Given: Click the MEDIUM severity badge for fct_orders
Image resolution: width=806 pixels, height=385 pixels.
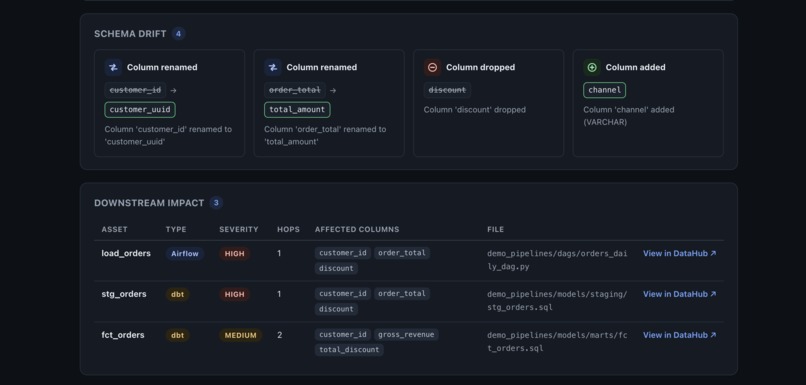Looking at the screenshot, I should pos(241,335).
